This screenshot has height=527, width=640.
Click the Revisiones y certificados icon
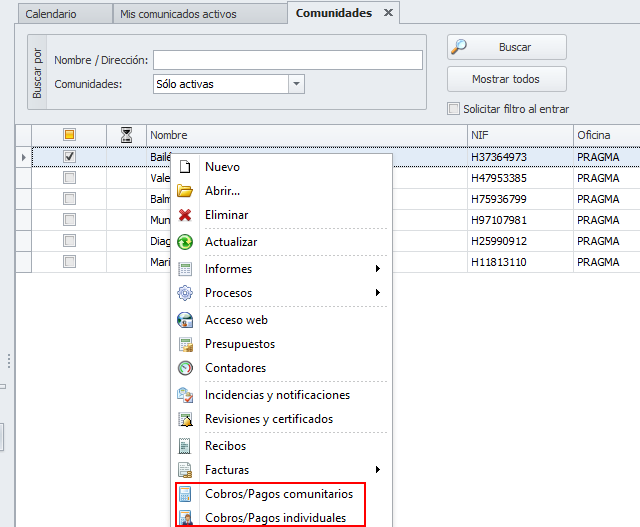pyautogui.click(x=185, y=419)
